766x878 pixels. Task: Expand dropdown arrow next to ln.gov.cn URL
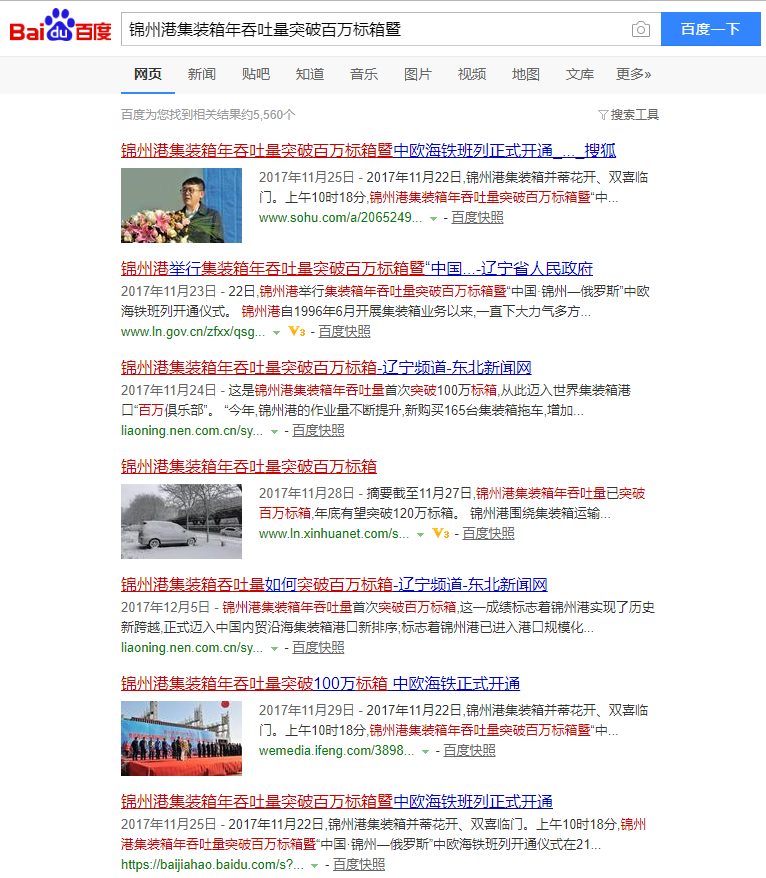point(277,333)
